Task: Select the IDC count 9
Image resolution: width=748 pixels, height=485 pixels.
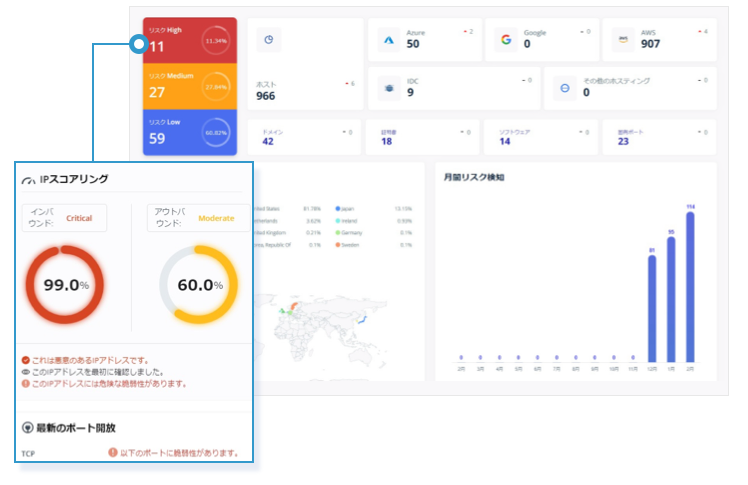Action: 410,93
